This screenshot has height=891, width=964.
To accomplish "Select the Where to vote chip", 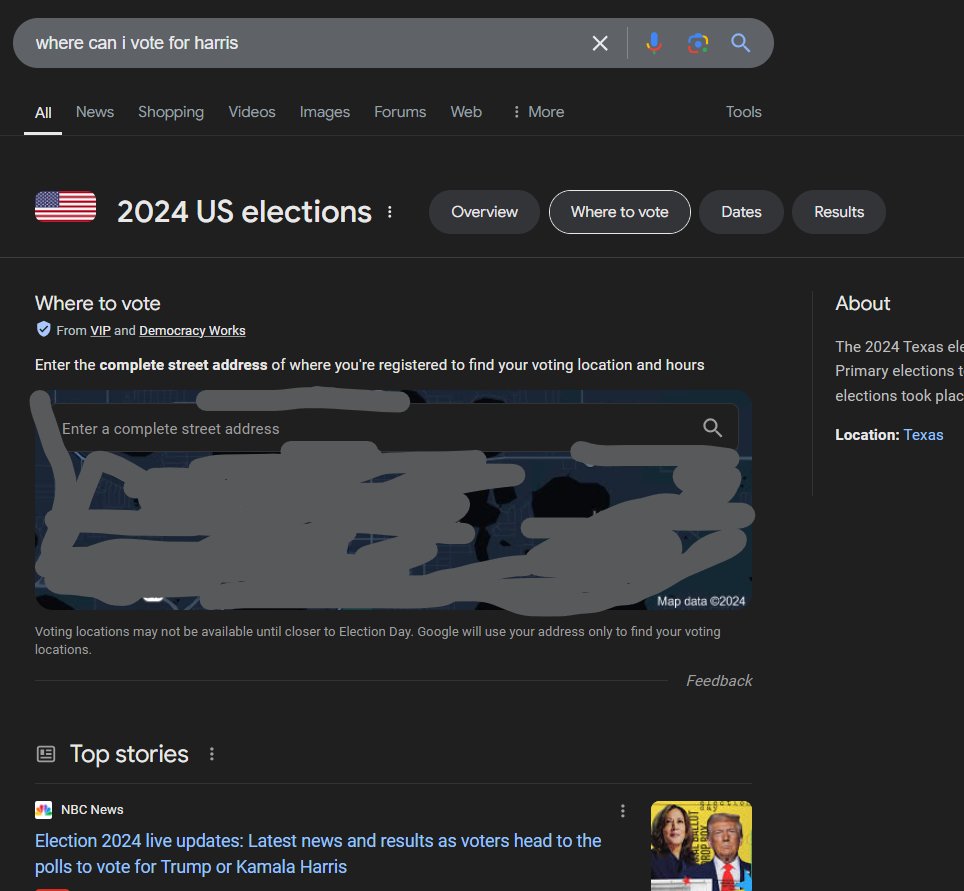I will click(x=620, y=212).
